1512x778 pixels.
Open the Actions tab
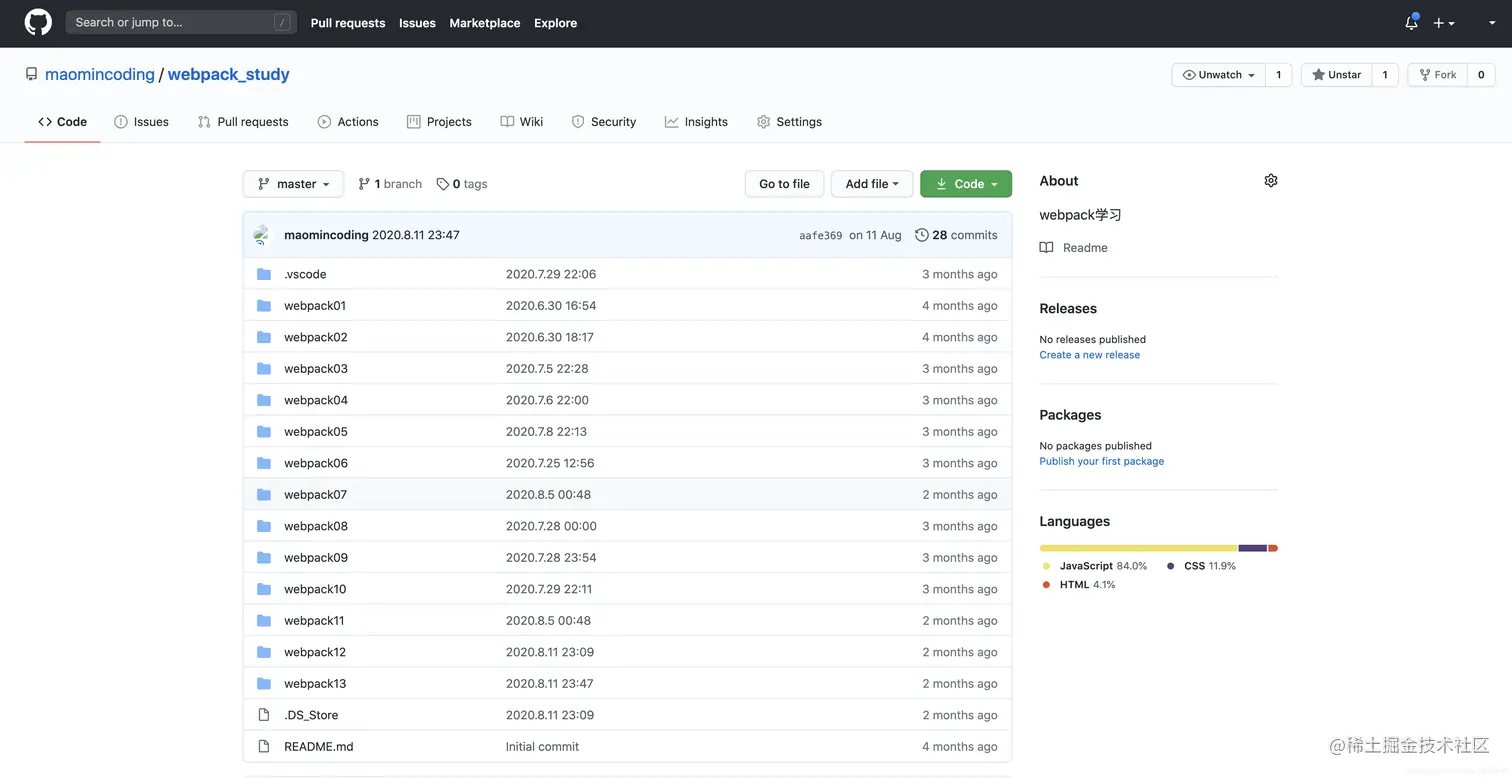[x=348, y=122]
